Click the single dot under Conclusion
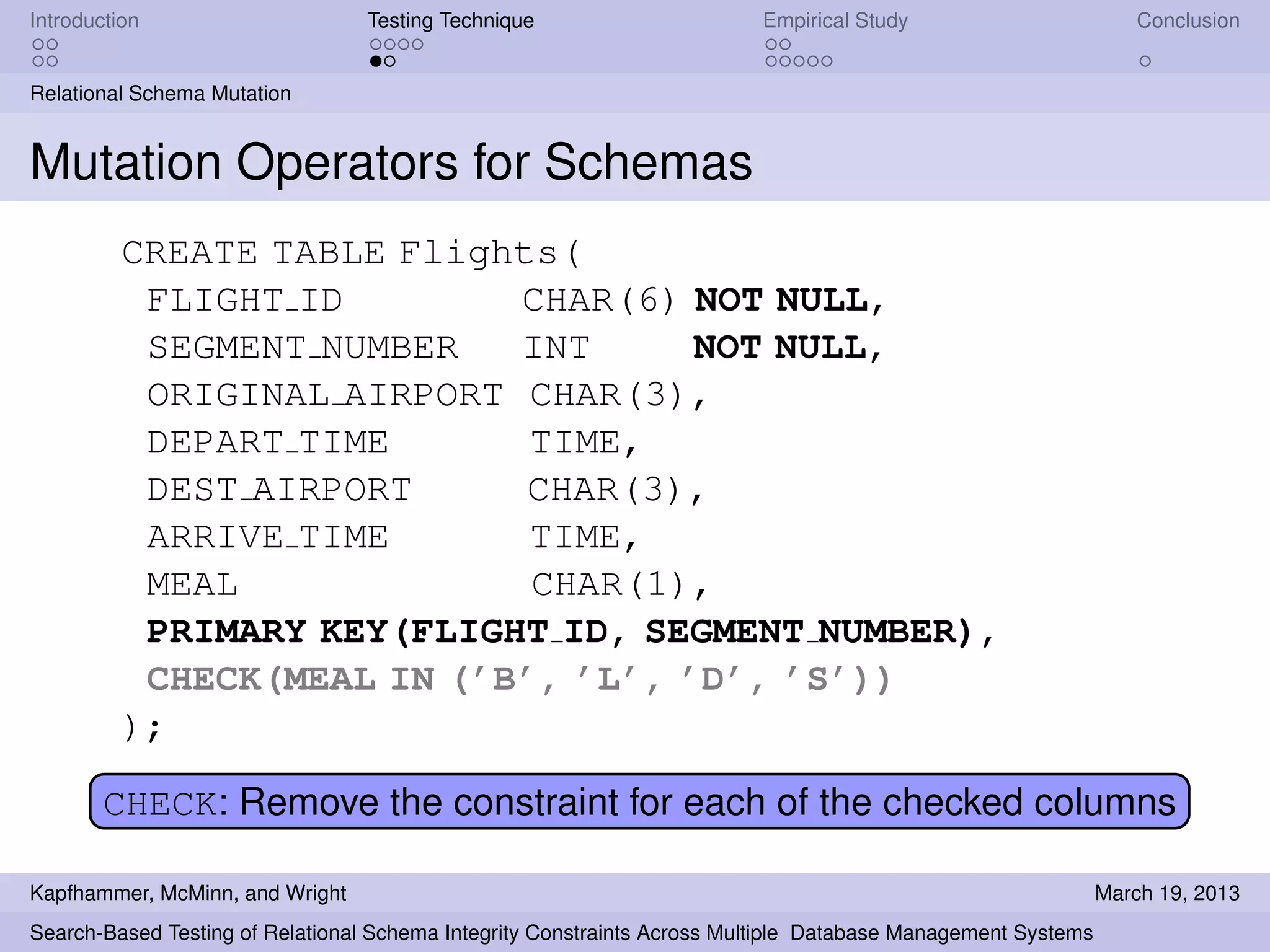1270x952 pixels. (x=1145, y=61)
